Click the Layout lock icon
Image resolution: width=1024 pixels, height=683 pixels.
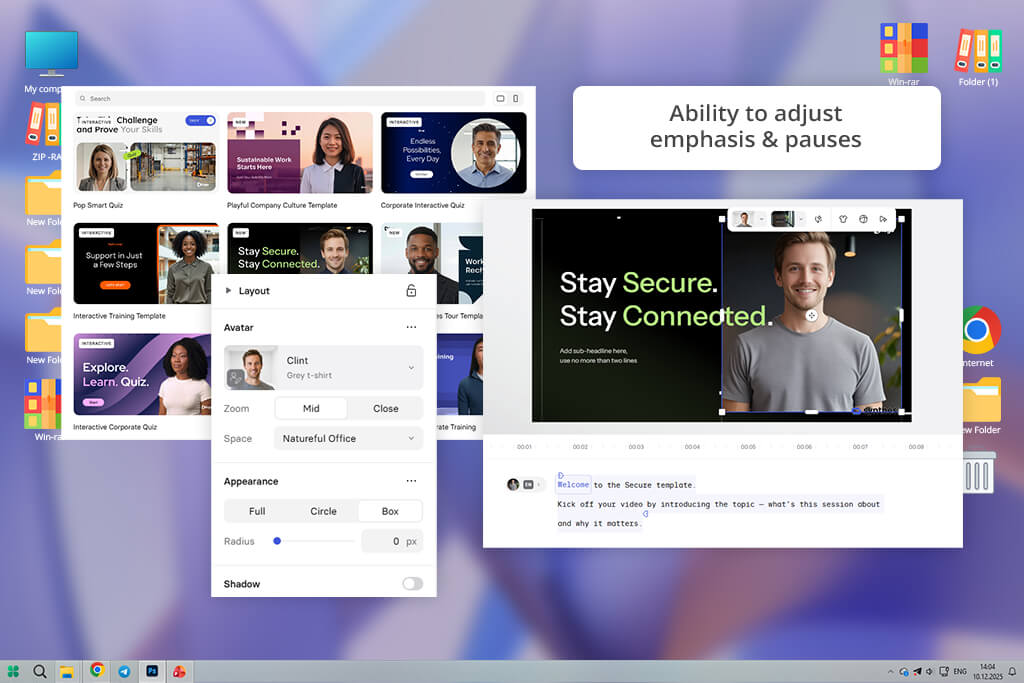[411, 291]
